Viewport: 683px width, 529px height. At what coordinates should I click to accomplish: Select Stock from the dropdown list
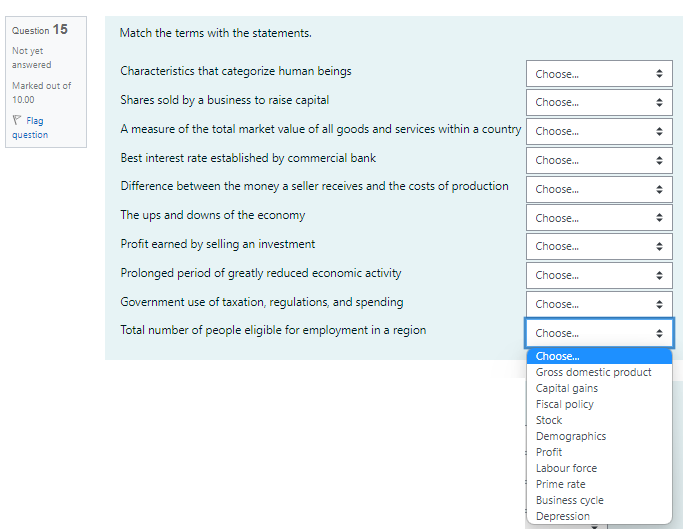coord(599,420)
